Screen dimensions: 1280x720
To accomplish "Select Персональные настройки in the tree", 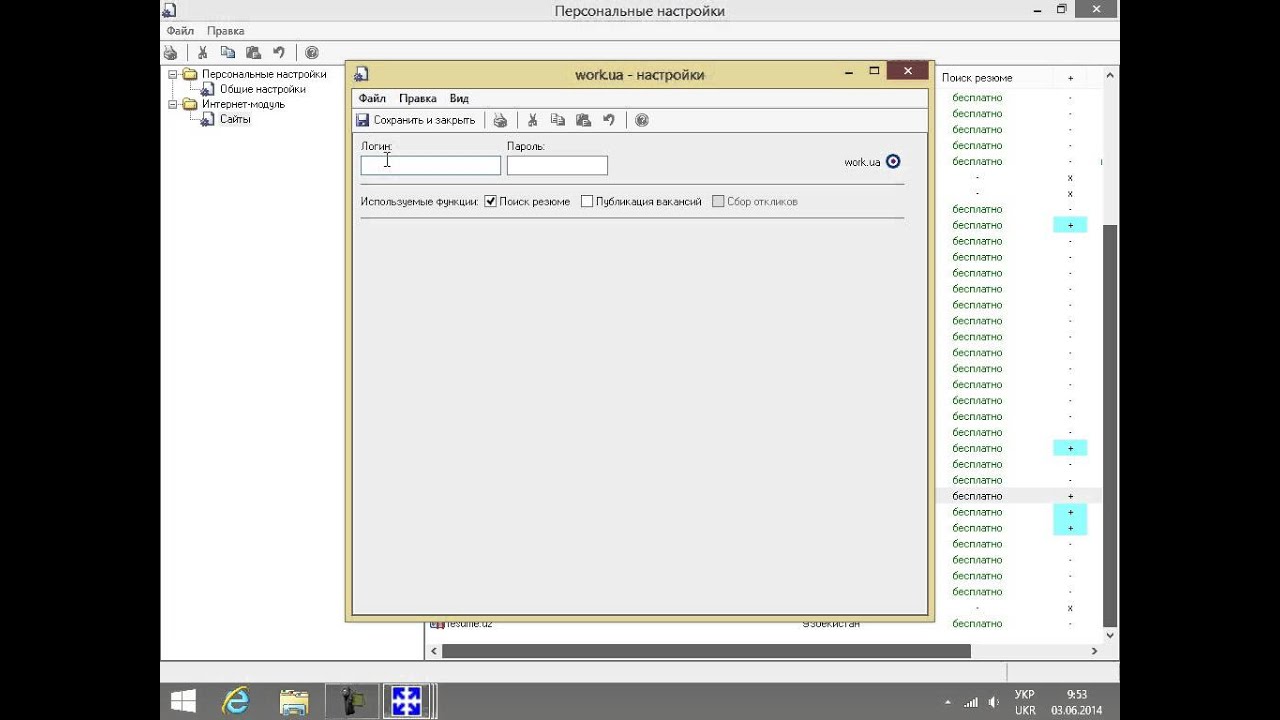I will pos(264,74).
